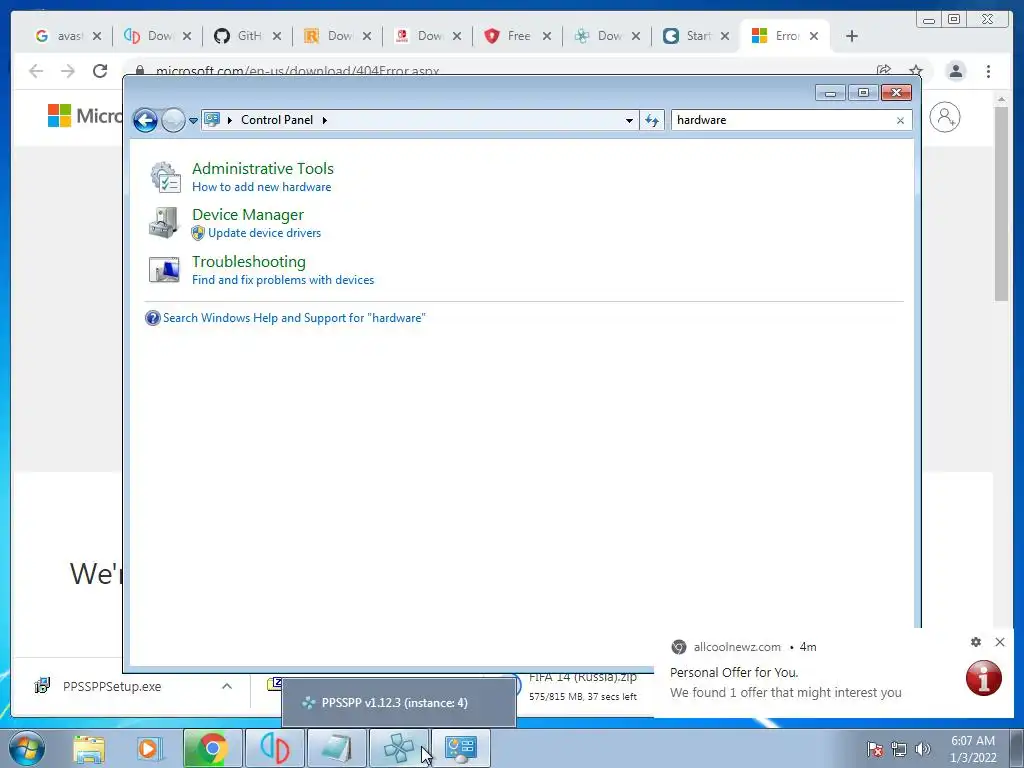
Task: Open Chrome profile avatar menu
Action: [956, 71]
